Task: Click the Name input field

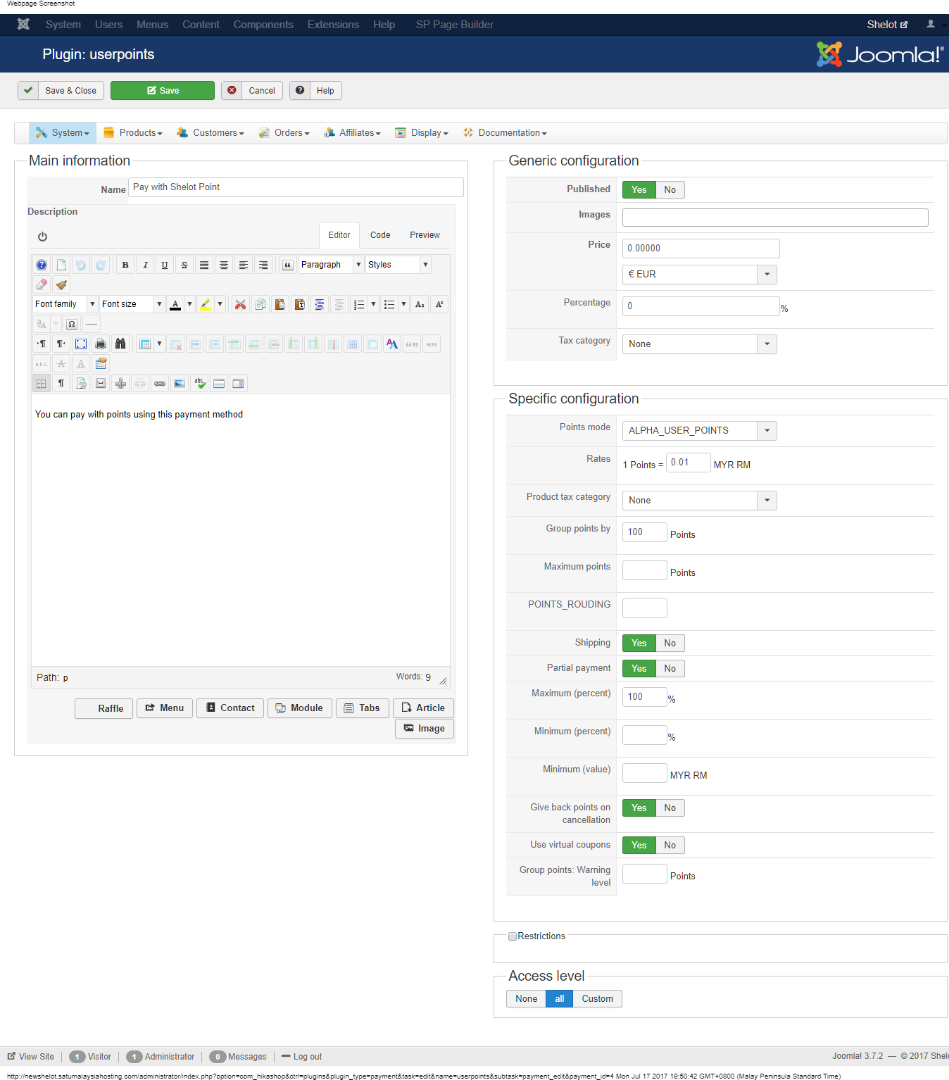Action: [295, 187]
